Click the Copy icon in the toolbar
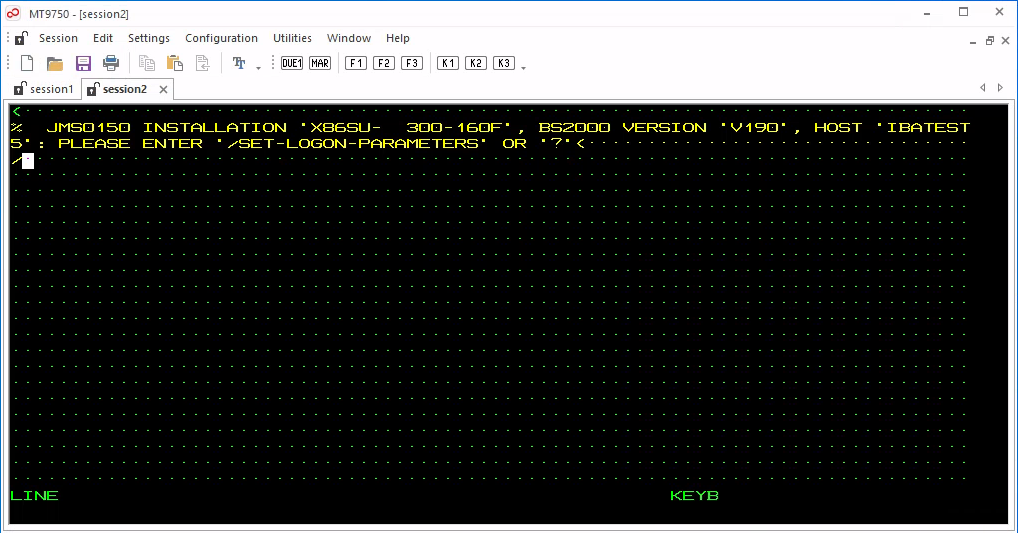This screenshot has width=1018, height=533. [x=147, y=63]
